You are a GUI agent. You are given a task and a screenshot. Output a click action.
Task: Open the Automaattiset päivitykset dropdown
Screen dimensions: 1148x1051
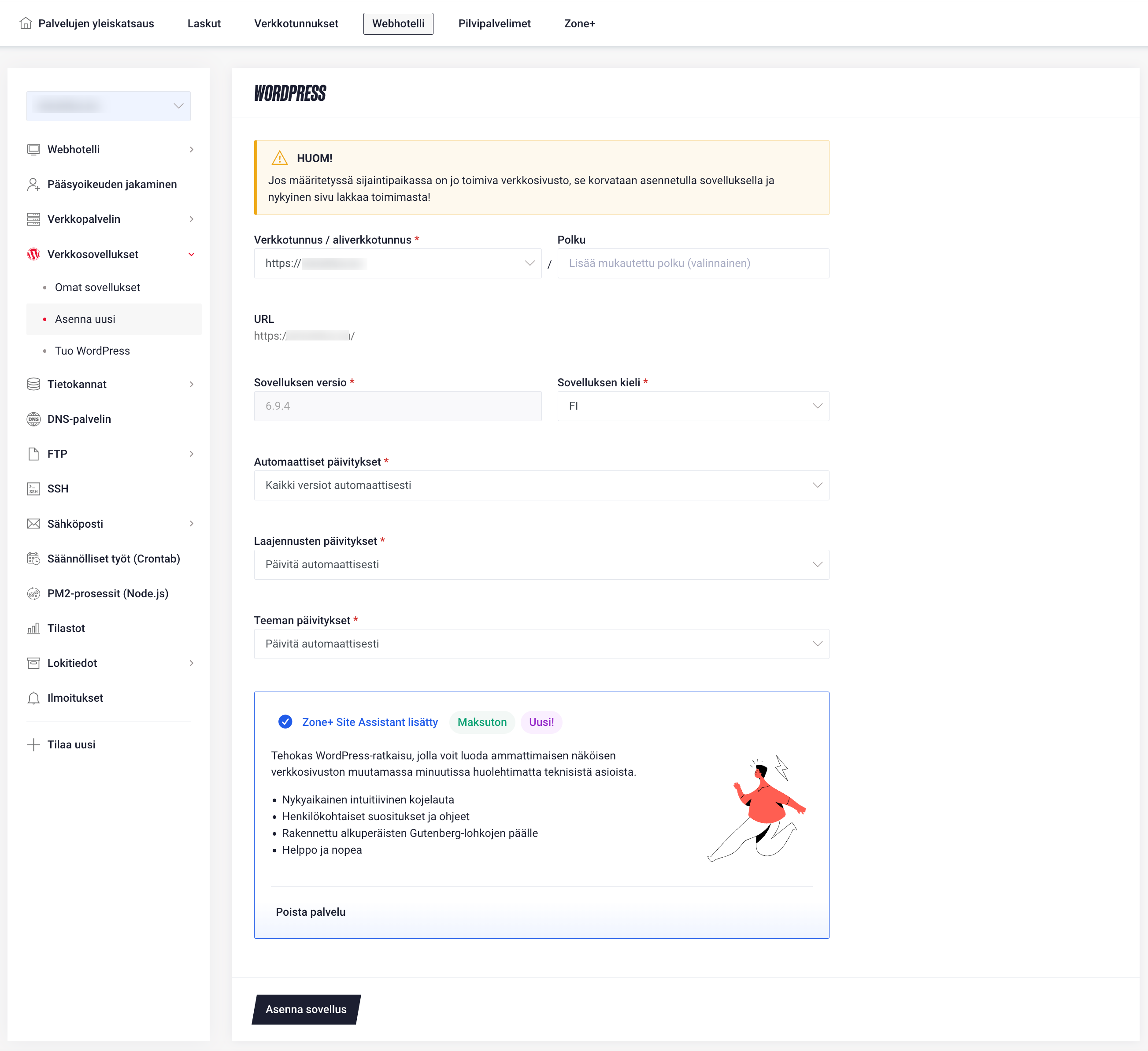pyautogui.click(x=541, y=485)
